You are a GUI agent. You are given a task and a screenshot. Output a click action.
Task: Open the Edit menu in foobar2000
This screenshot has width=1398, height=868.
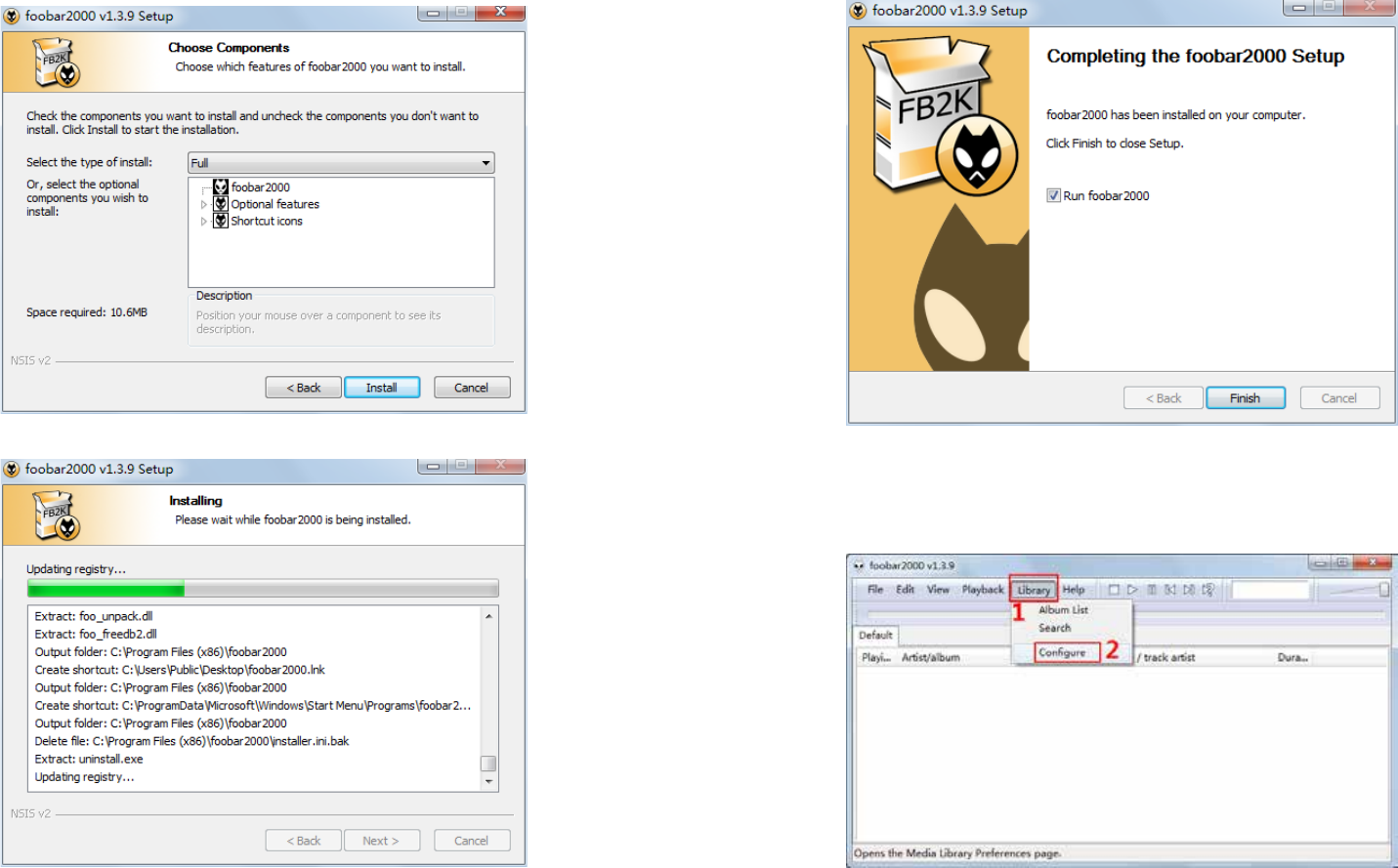click(x=906, y=590)
